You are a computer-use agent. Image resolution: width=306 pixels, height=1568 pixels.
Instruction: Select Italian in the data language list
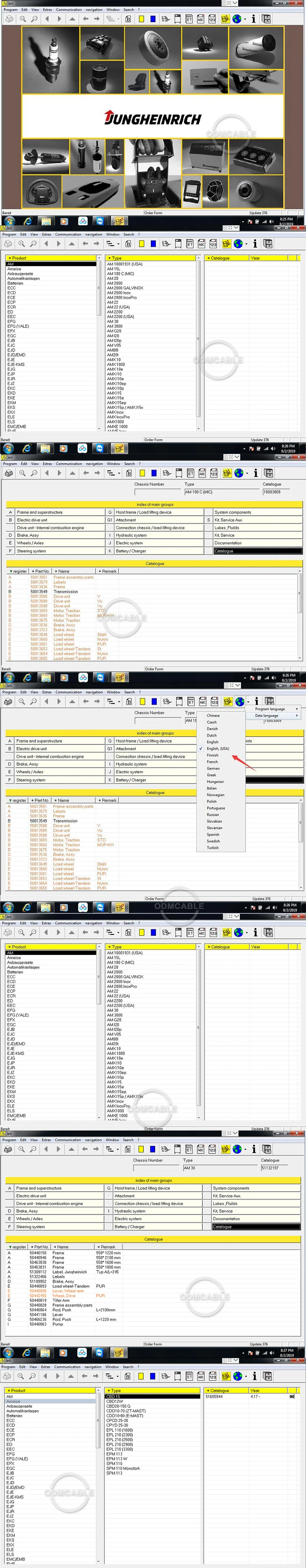[211, 788]
